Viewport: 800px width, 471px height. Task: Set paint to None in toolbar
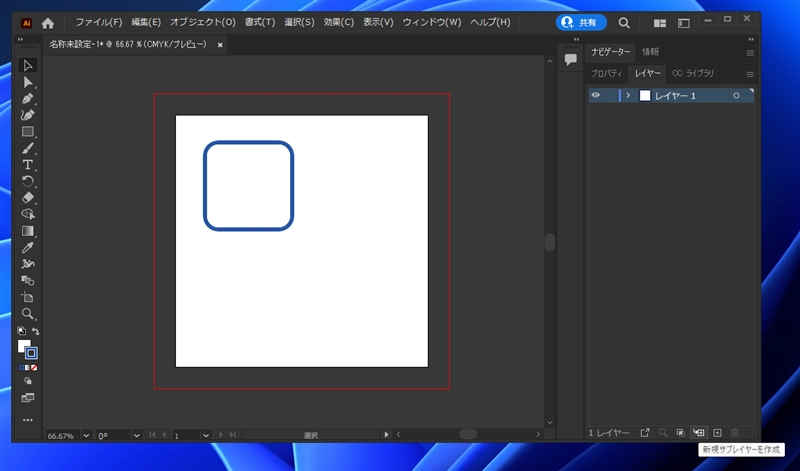(34, 367)
